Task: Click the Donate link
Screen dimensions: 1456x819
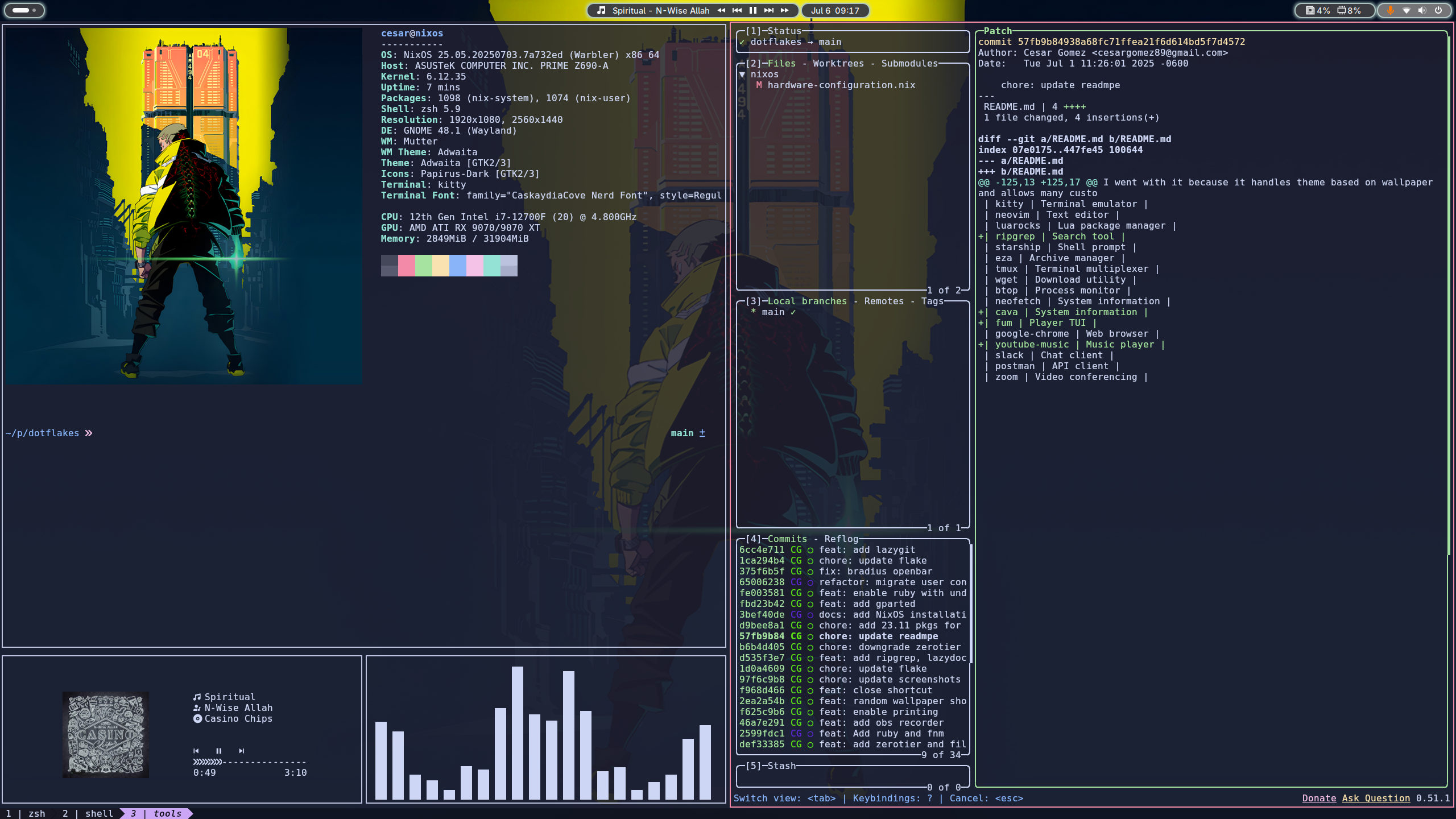Action: (x=1319, y=798)
